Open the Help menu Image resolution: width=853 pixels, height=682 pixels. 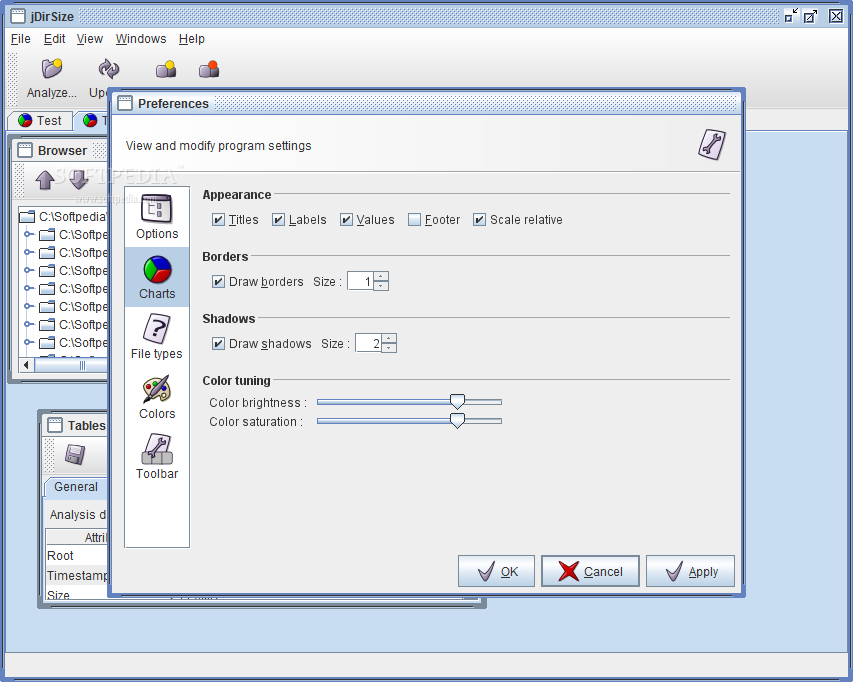point(192,39)
